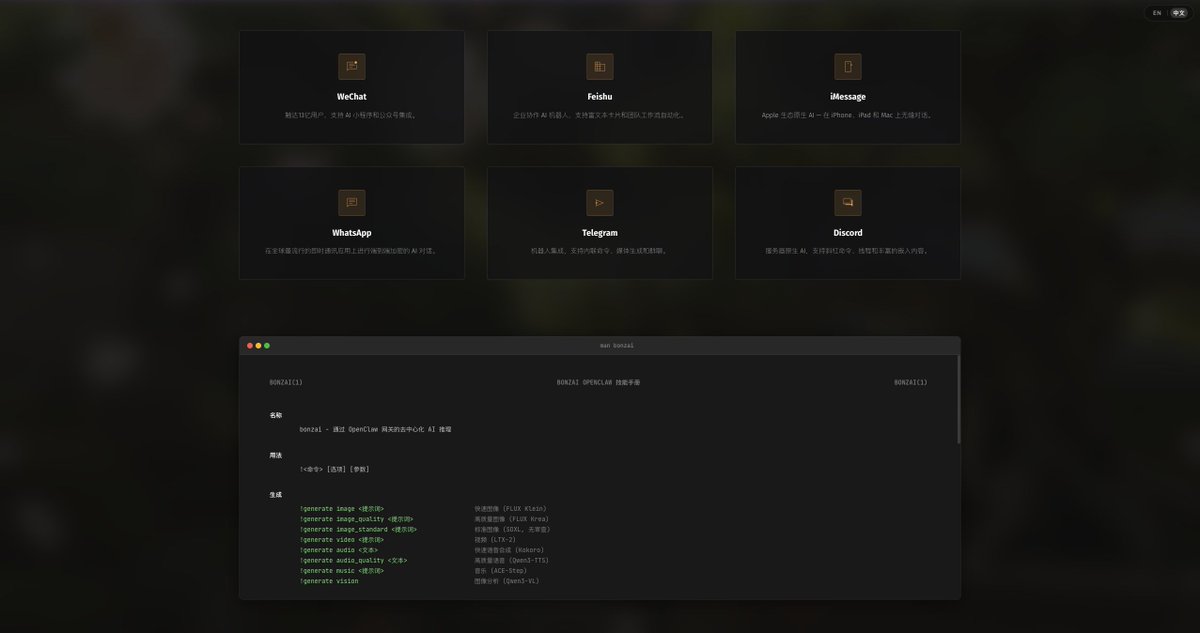Click the WeChat card icon
Screen dimensions: 1200x633
[x=352, y=66]
